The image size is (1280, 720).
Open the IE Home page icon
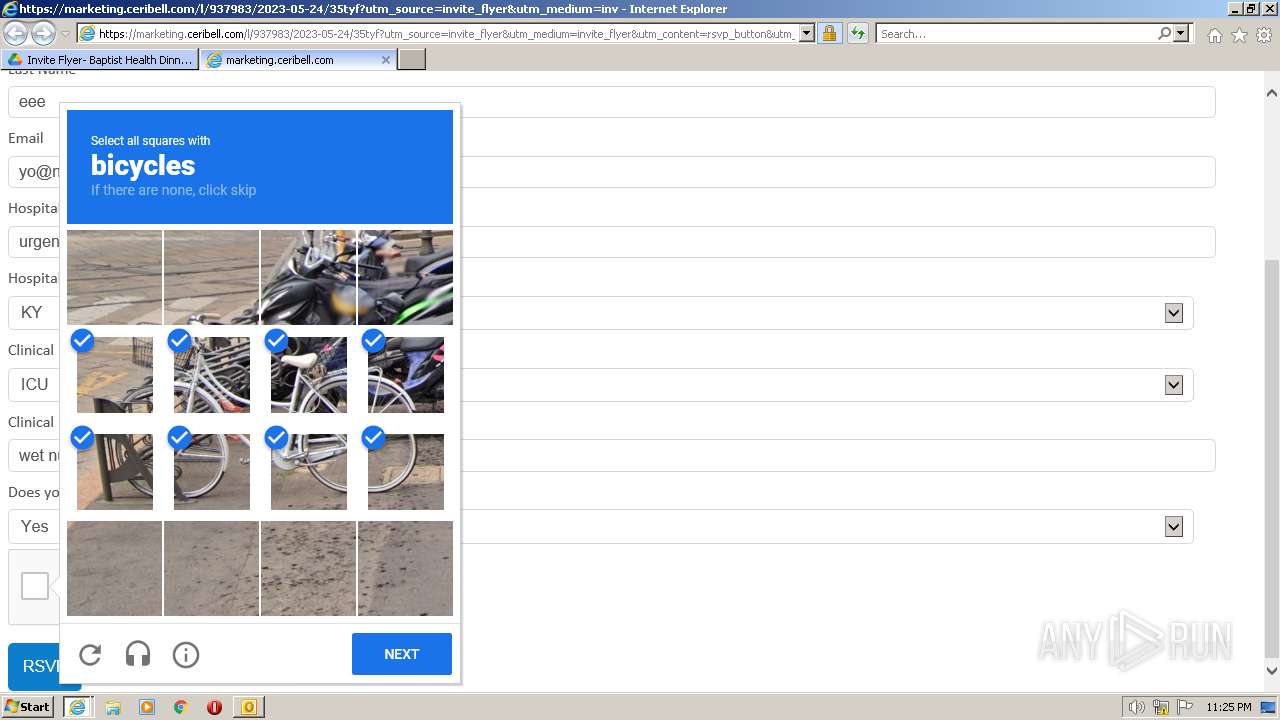[x=1214, y=35]
